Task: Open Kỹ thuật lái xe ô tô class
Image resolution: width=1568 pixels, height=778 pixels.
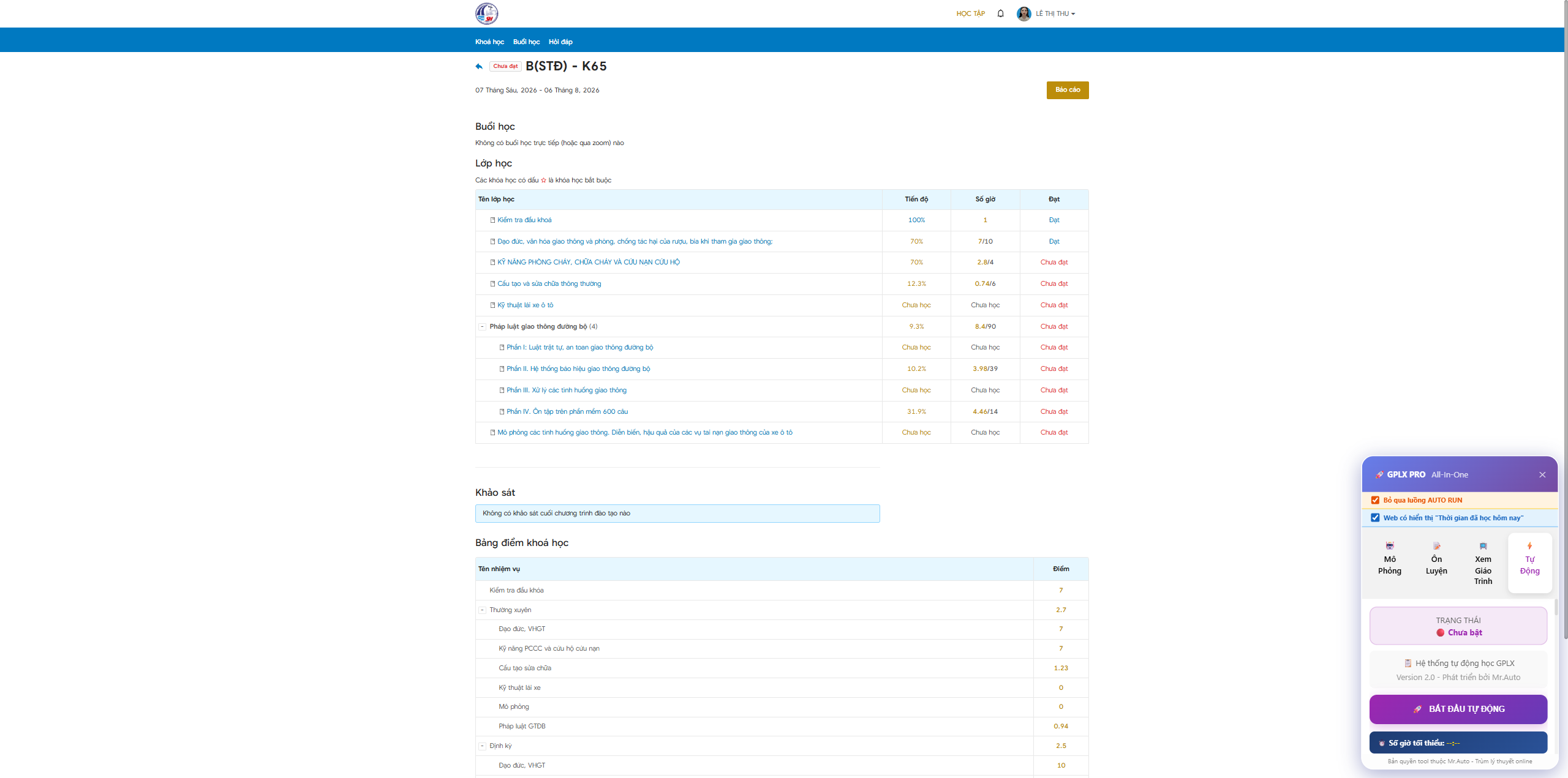Action: (x=525, y=305)
